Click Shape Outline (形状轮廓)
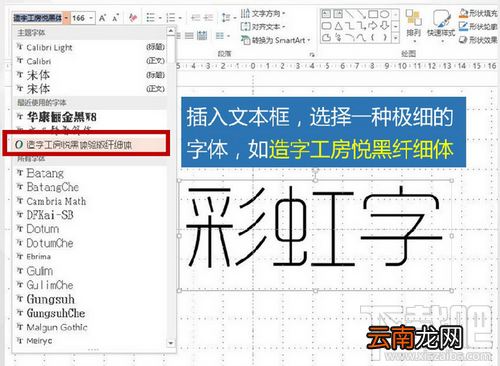Image resolution: width=500 pixels, height=366 pixels. click(478, 26)
